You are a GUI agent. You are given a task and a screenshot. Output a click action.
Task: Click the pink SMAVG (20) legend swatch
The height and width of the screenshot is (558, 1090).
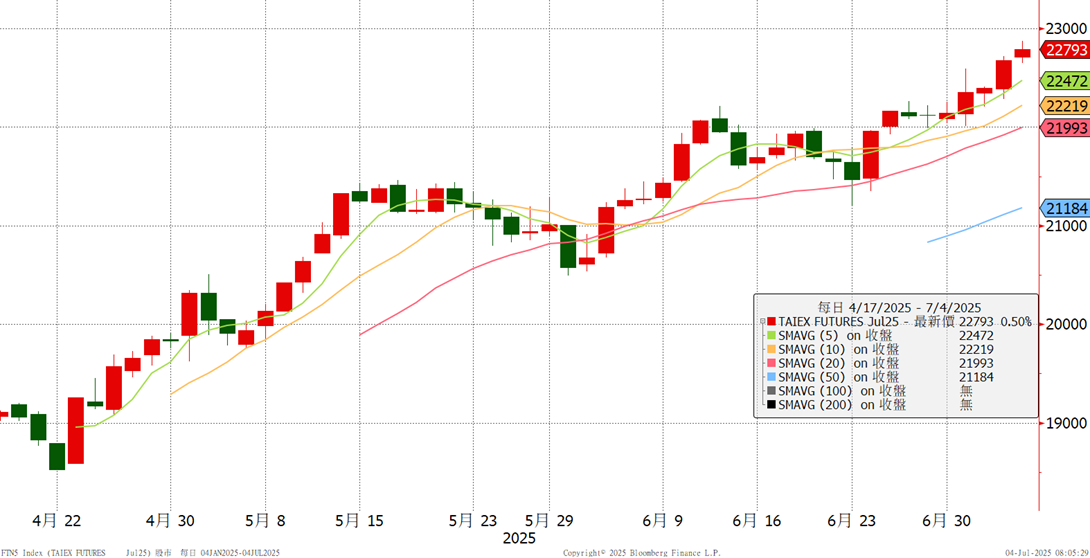pos(771,363)
